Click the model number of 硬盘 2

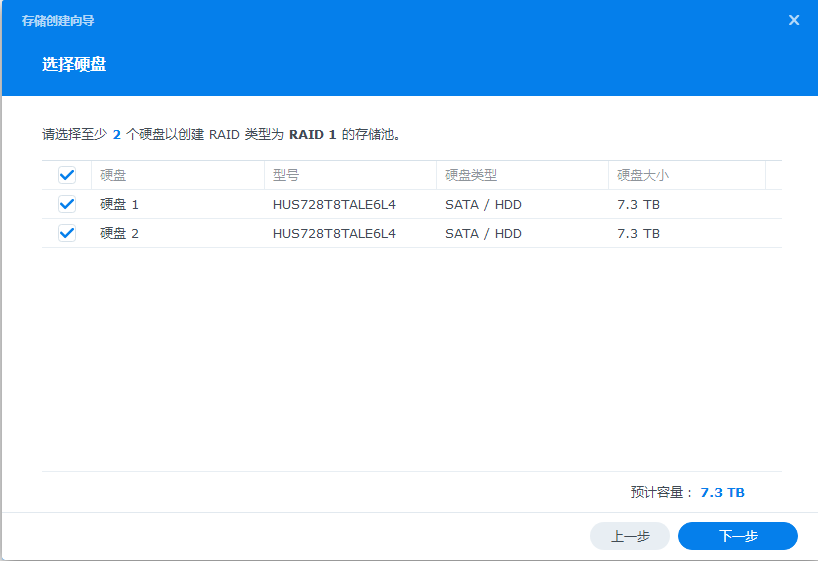click(334, 233)
